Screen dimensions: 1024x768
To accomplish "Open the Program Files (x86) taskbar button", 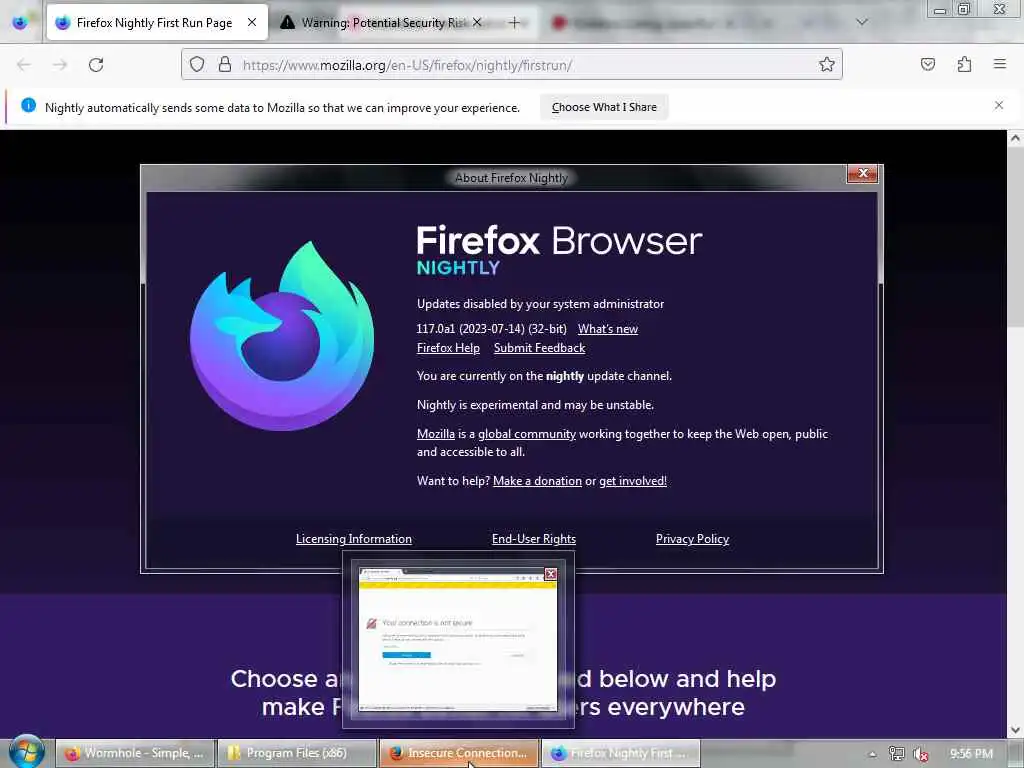I will pos(296,753).
